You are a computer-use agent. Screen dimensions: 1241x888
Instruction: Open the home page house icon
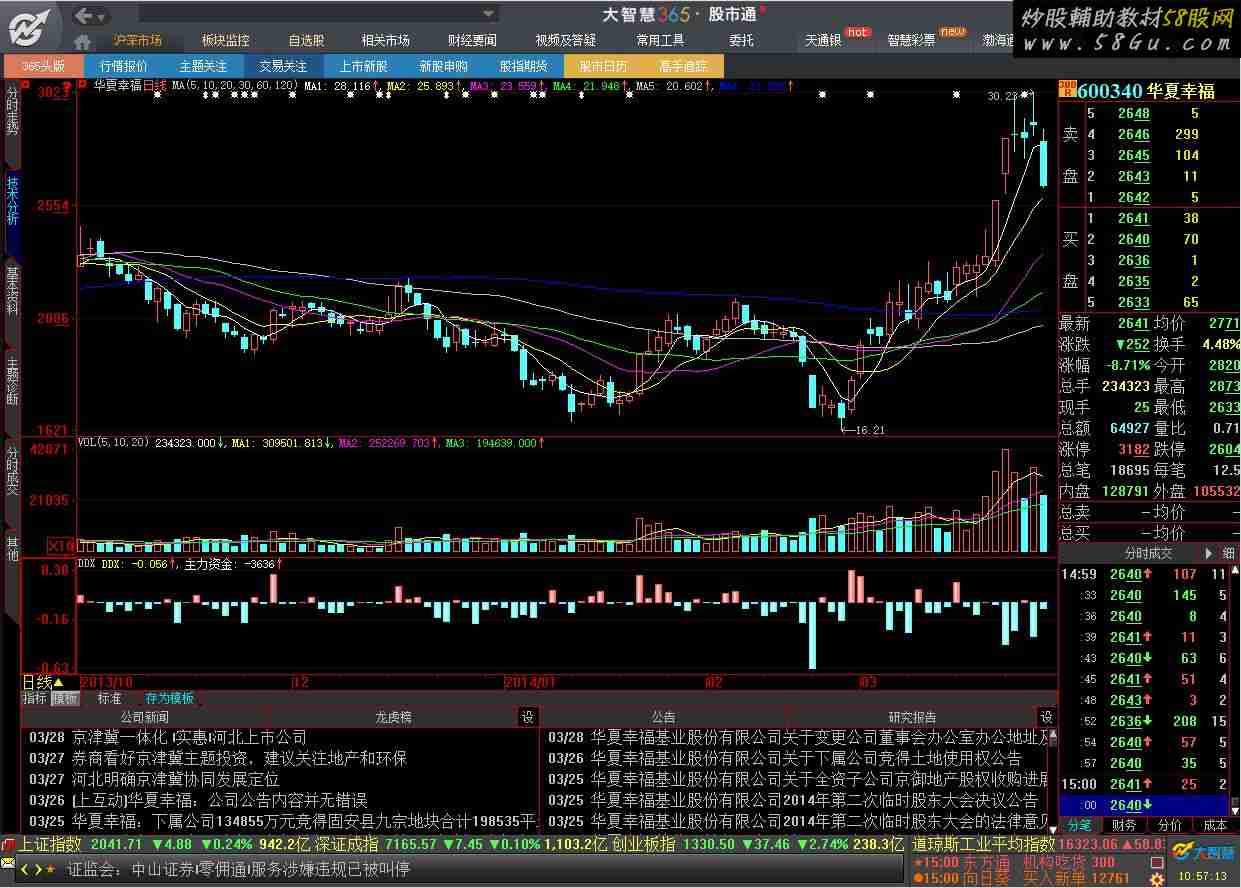83,41
